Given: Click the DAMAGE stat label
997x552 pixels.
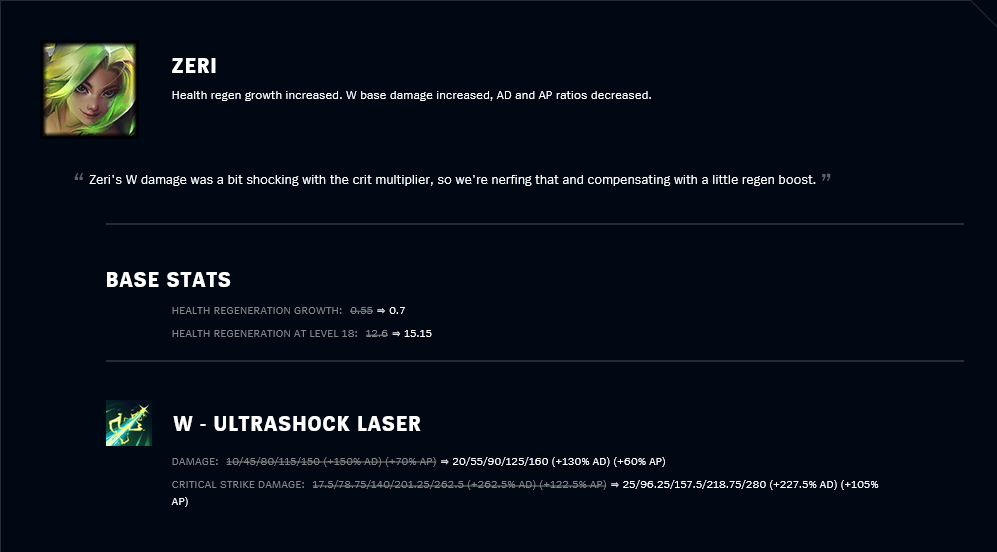Looking at the screenshot, I should click(x=195, y=461).
